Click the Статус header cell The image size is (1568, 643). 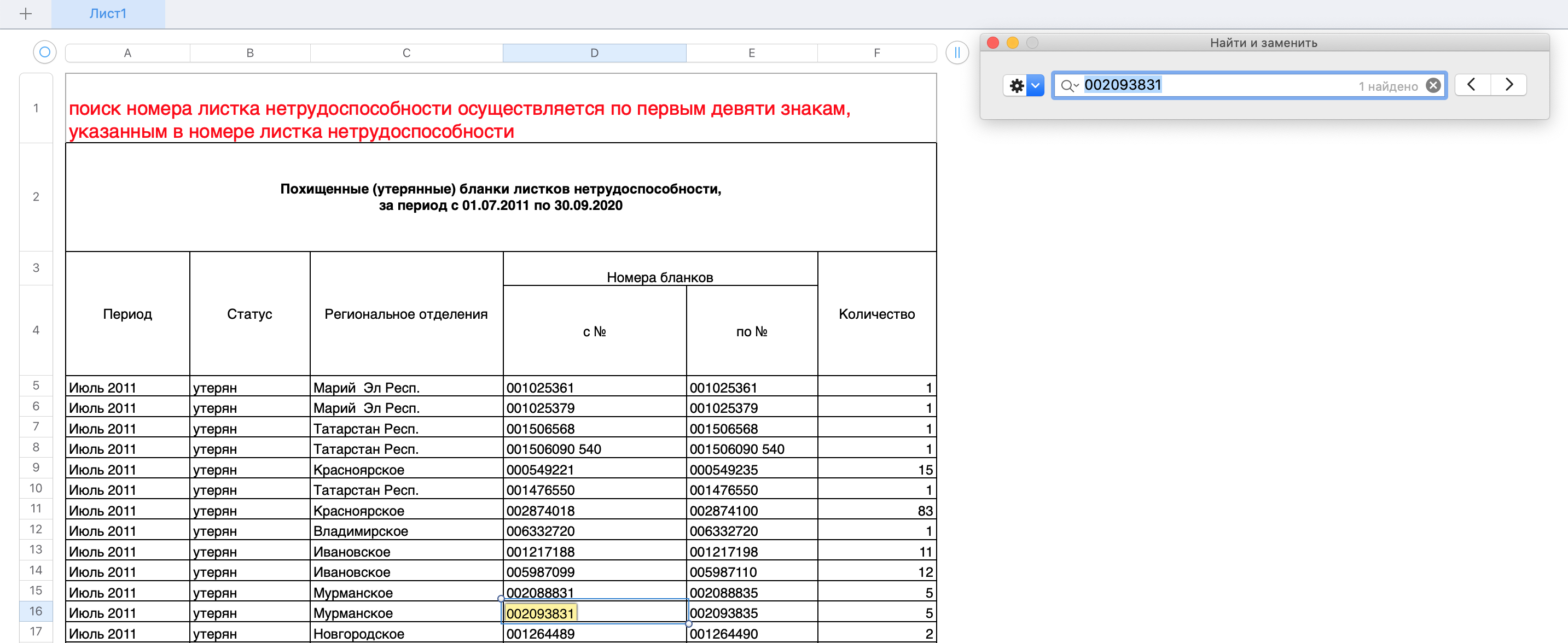click(250, 314)
